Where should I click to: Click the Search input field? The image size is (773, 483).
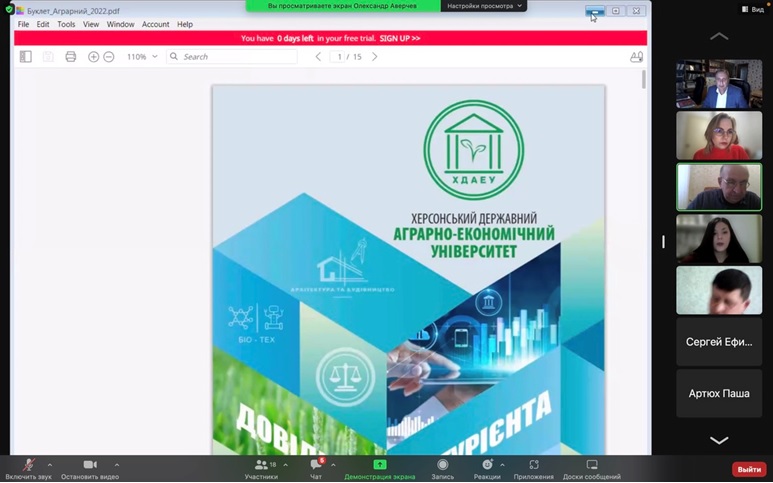tap(232, 57)
